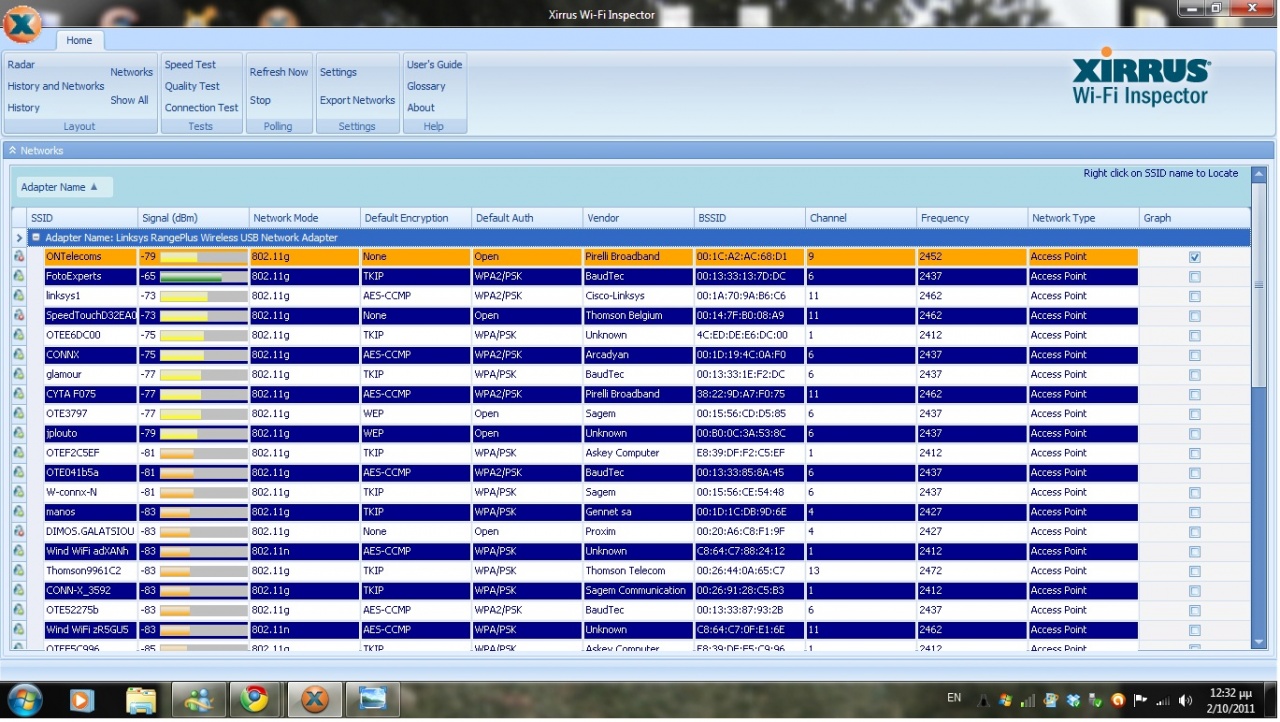Run the Speed Test
This screenshot has width=1280, height=722.
tap(190, 64)
